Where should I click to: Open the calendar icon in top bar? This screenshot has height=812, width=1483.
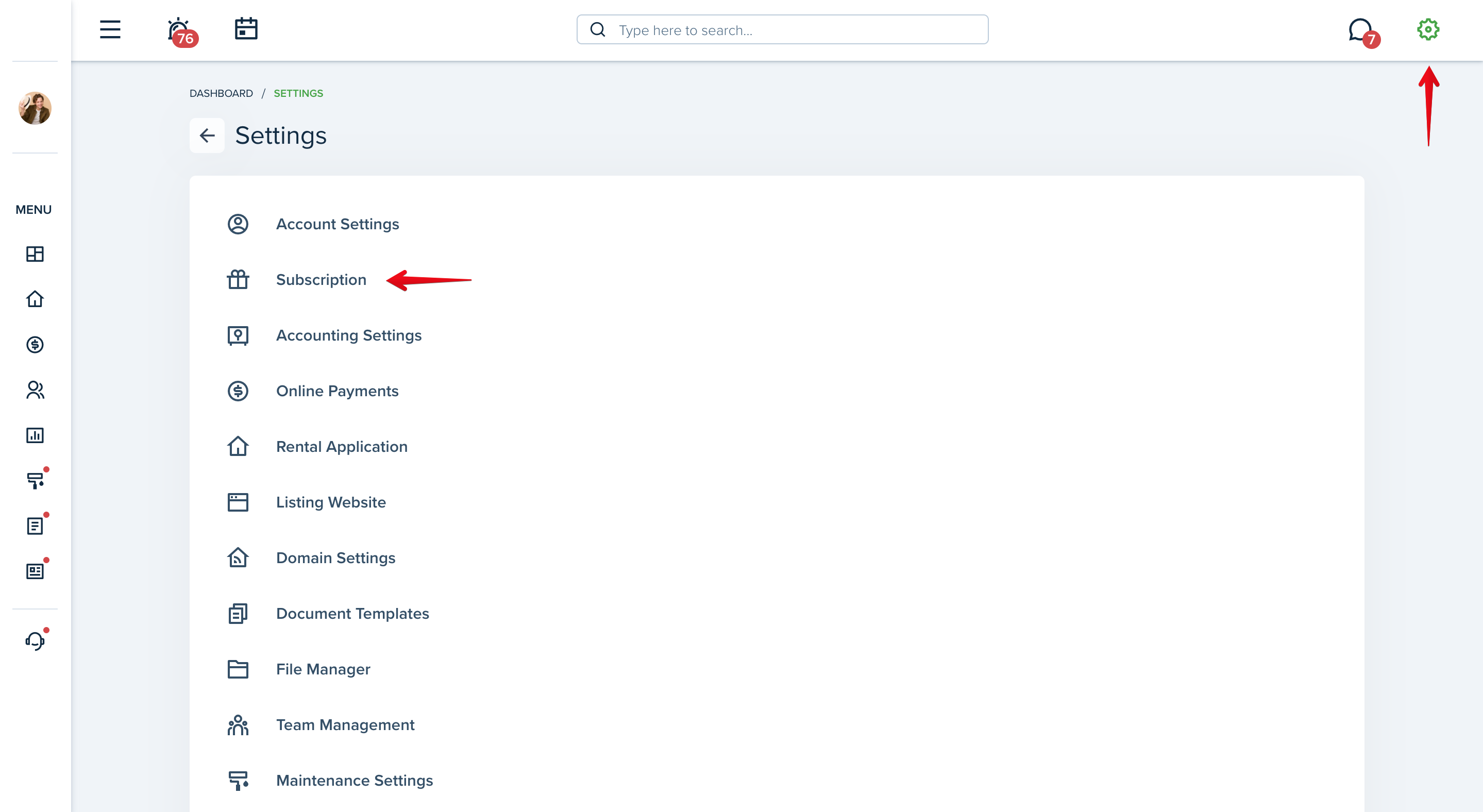pyautogui.click(x=246, y=29)
